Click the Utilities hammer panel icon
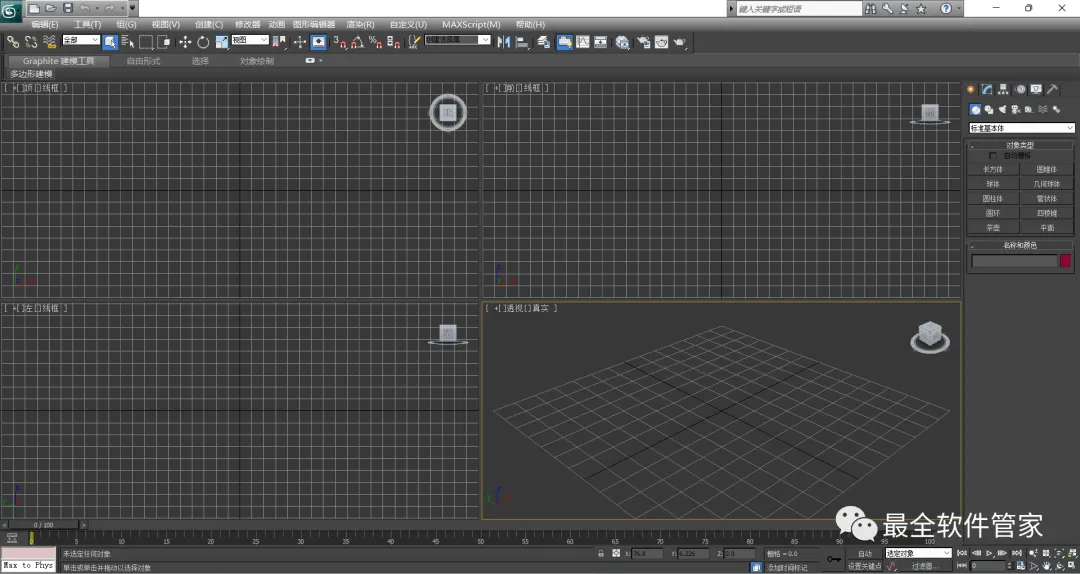 (x=1052, y=89)
